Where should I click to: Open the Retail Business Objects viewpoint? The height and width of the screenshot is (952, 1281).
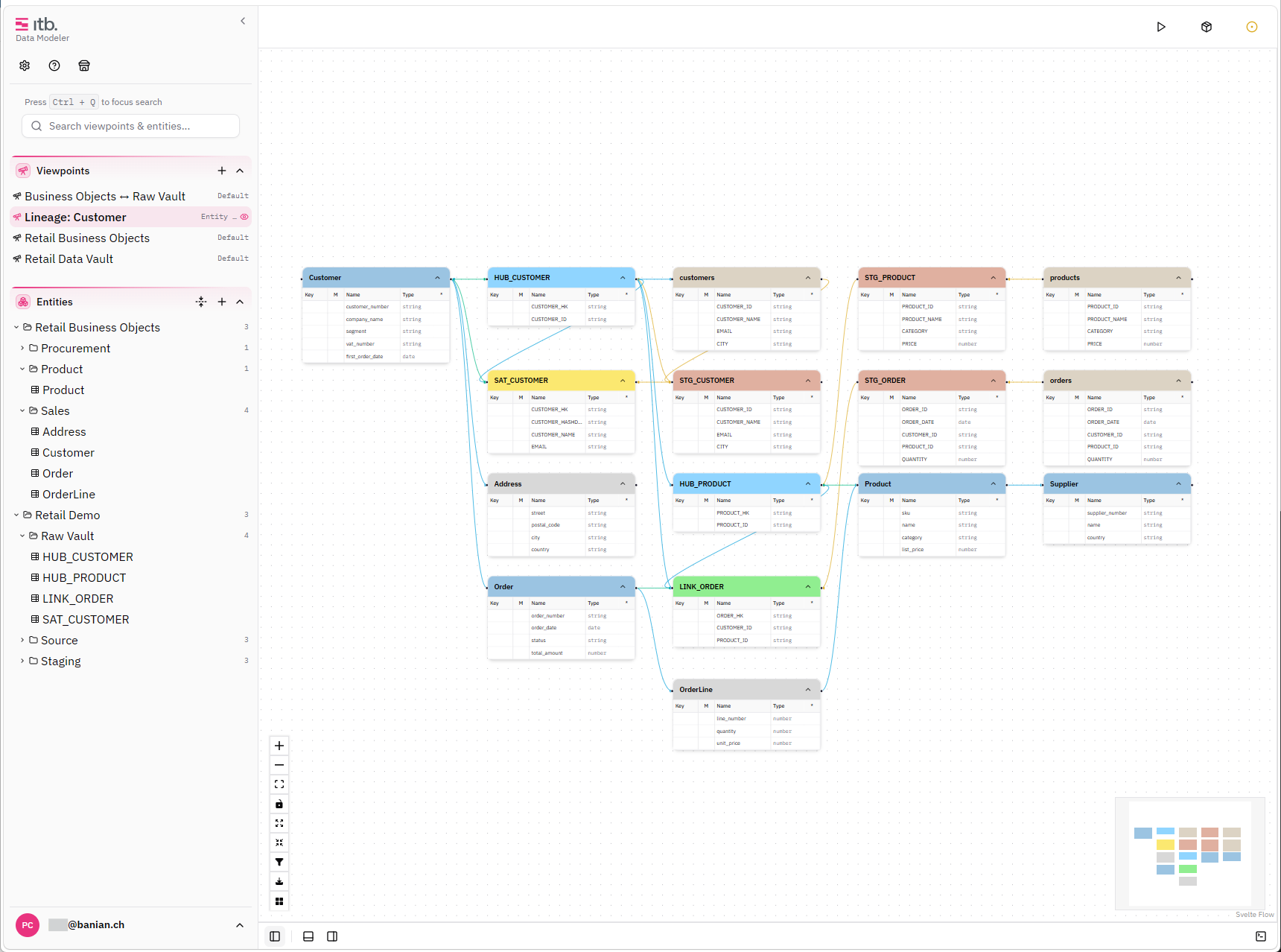pyautogui.click(x=131, y=238)
